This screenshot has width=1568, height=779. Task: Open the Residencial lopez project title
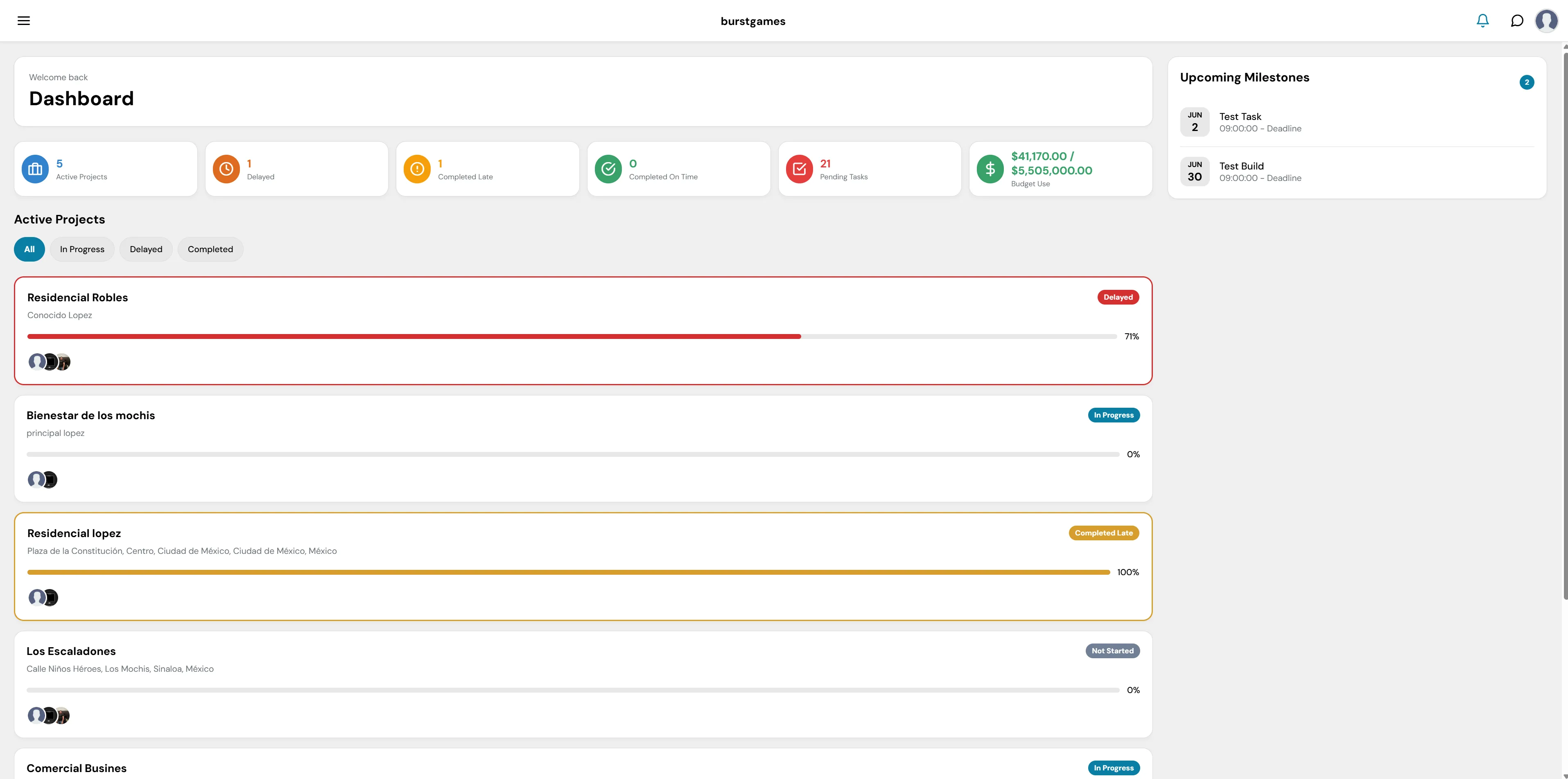[x=74, y=534]
